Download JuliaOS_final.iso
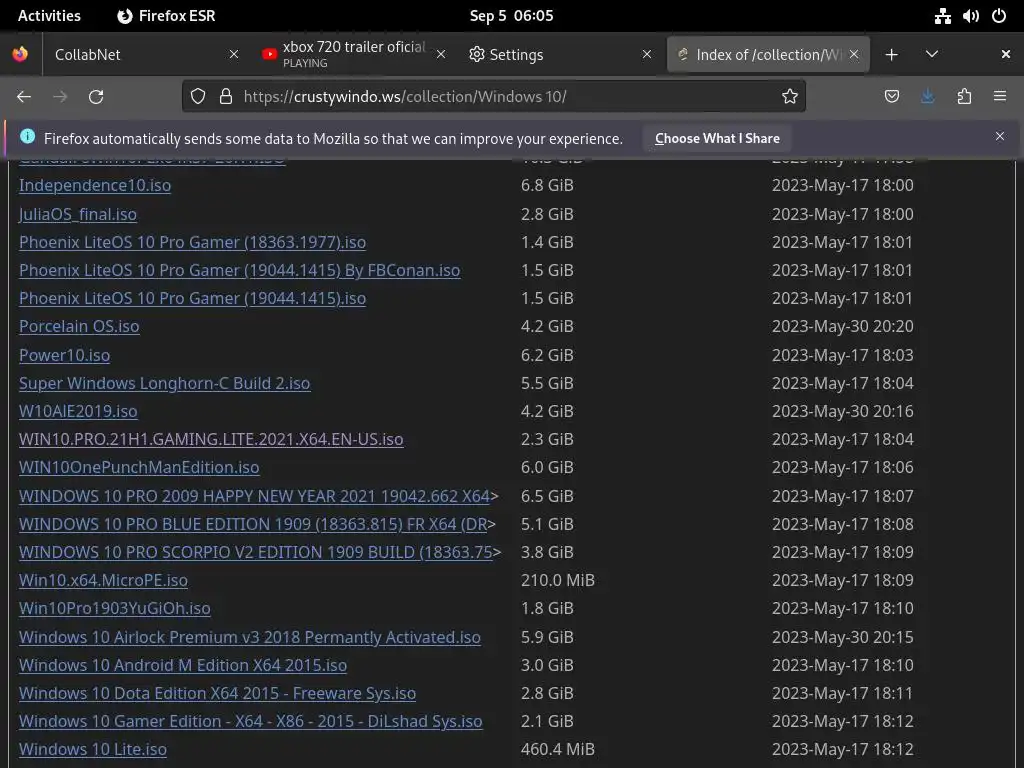The height and width of the screenshot is (768, 1024). point(78,214)
